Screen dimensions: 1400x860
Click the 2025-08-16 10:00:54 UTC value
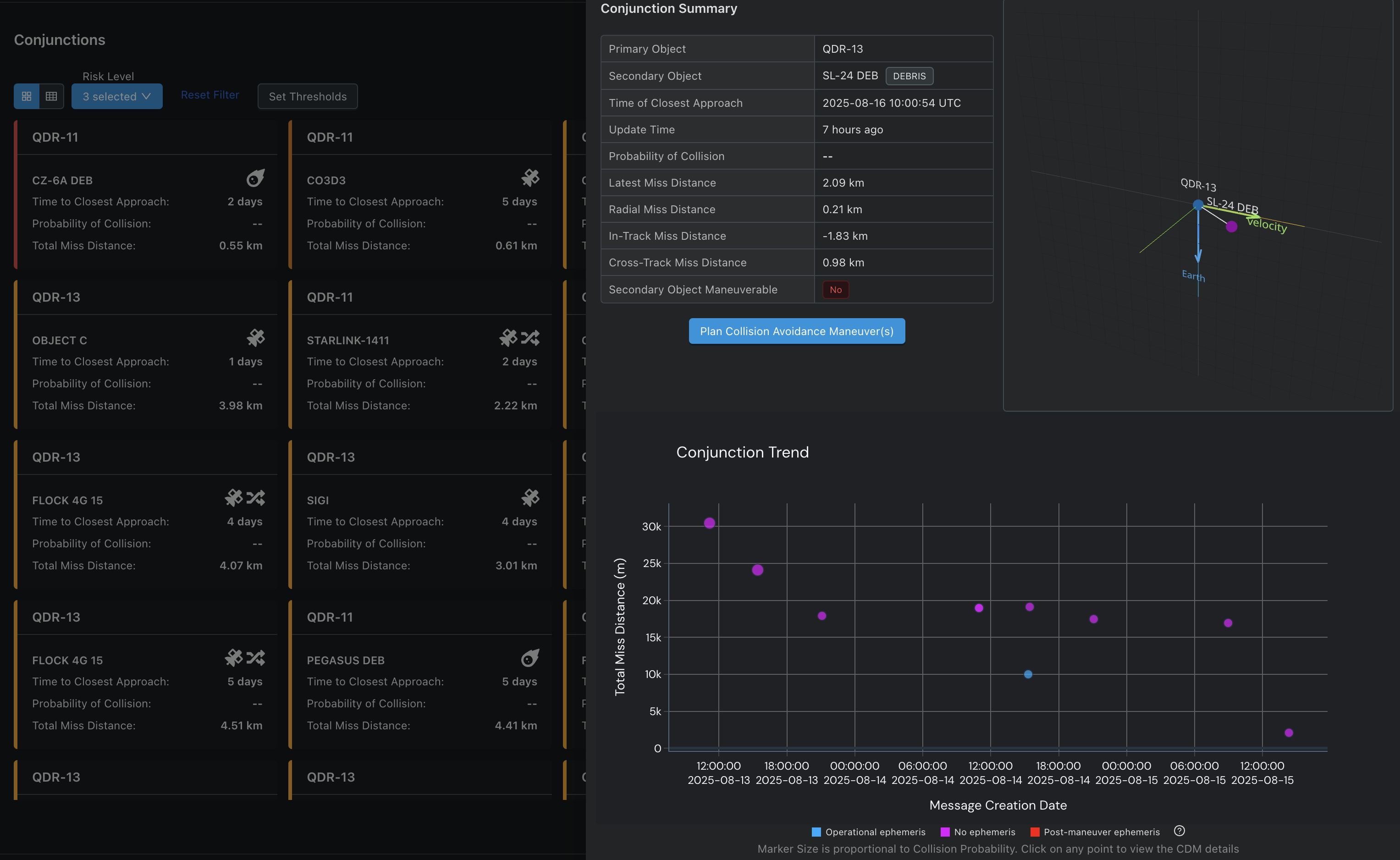click(891, 103)
